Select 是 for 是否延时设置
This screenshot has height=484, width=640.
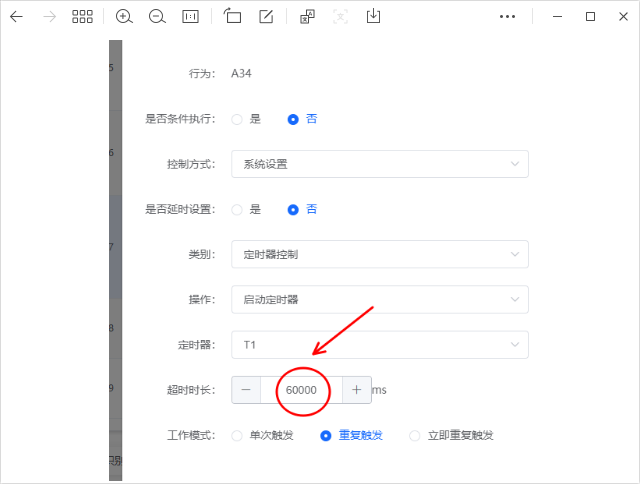tap(246, 210)
